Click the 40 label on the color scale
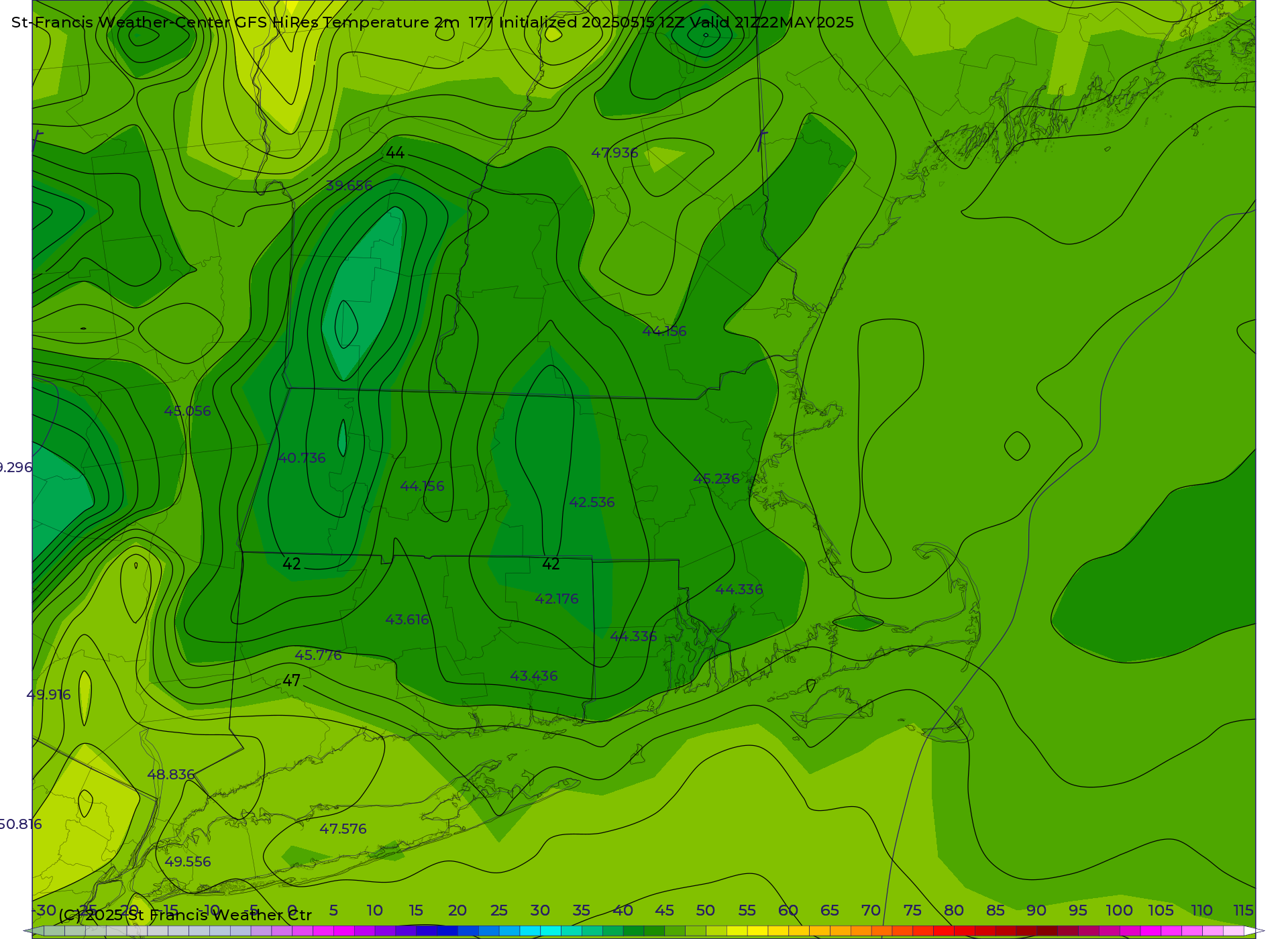Viewport: 1288px width, 939px height. point(623,910)
